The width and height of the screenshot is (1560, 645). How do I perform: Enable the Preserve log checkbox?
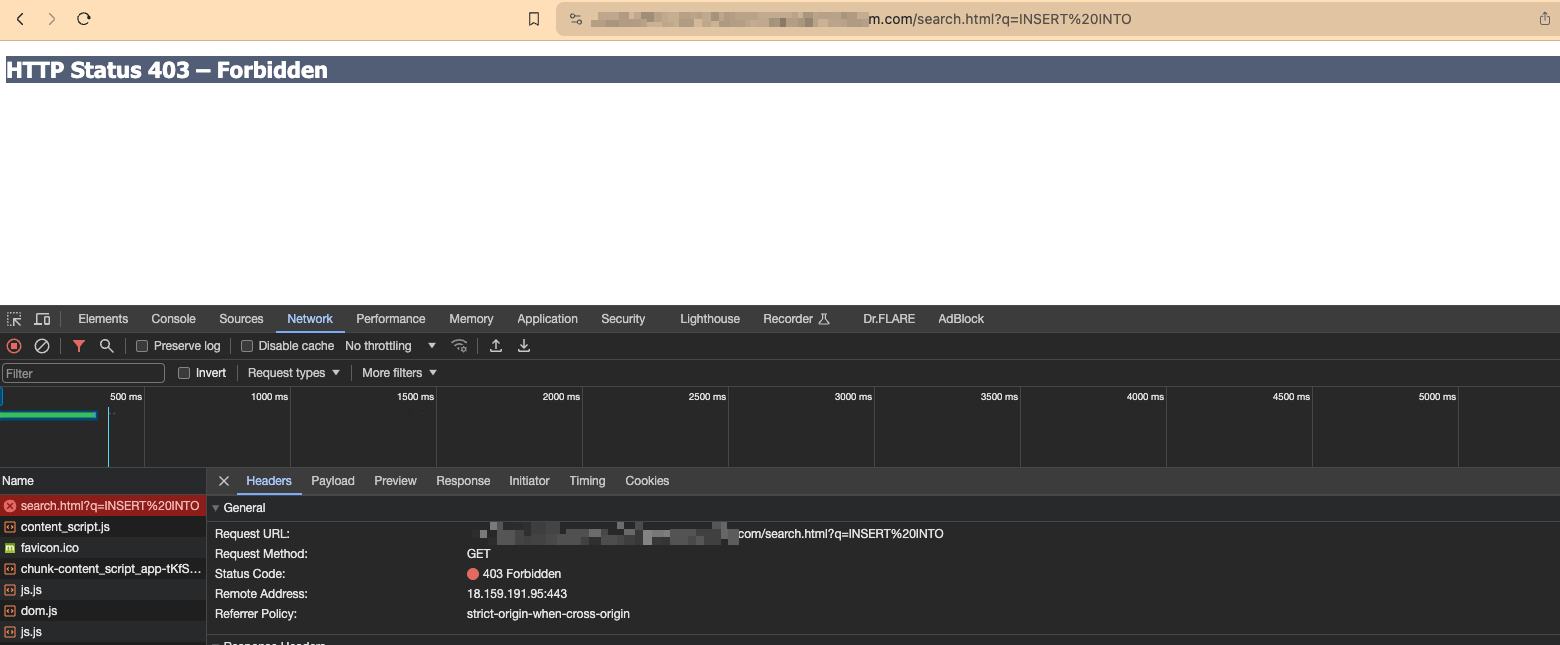pyautogui.click(x=142, y=346)
